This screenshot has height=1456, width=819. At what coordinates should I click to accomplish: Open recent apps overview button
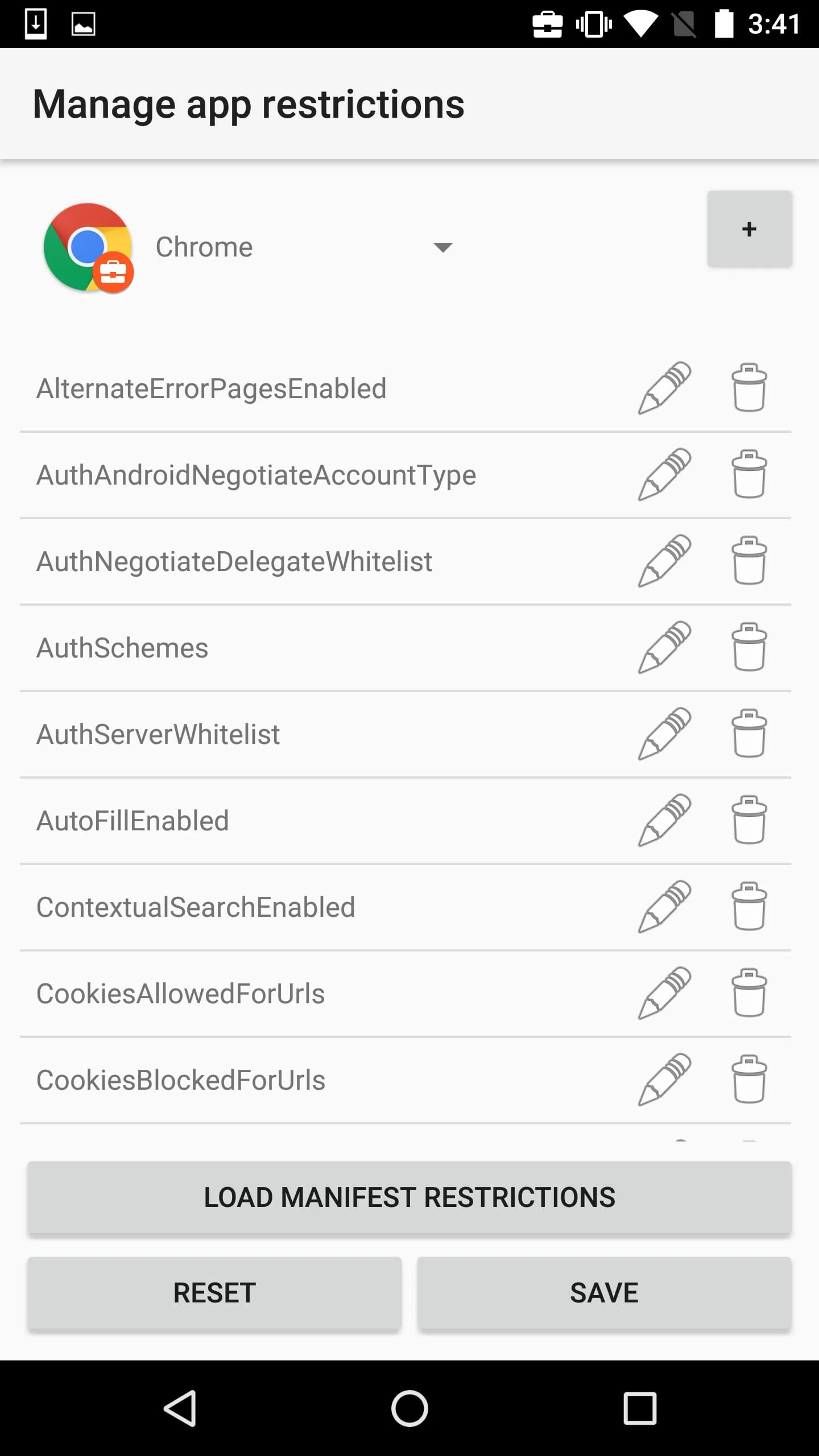[640, 1408]
